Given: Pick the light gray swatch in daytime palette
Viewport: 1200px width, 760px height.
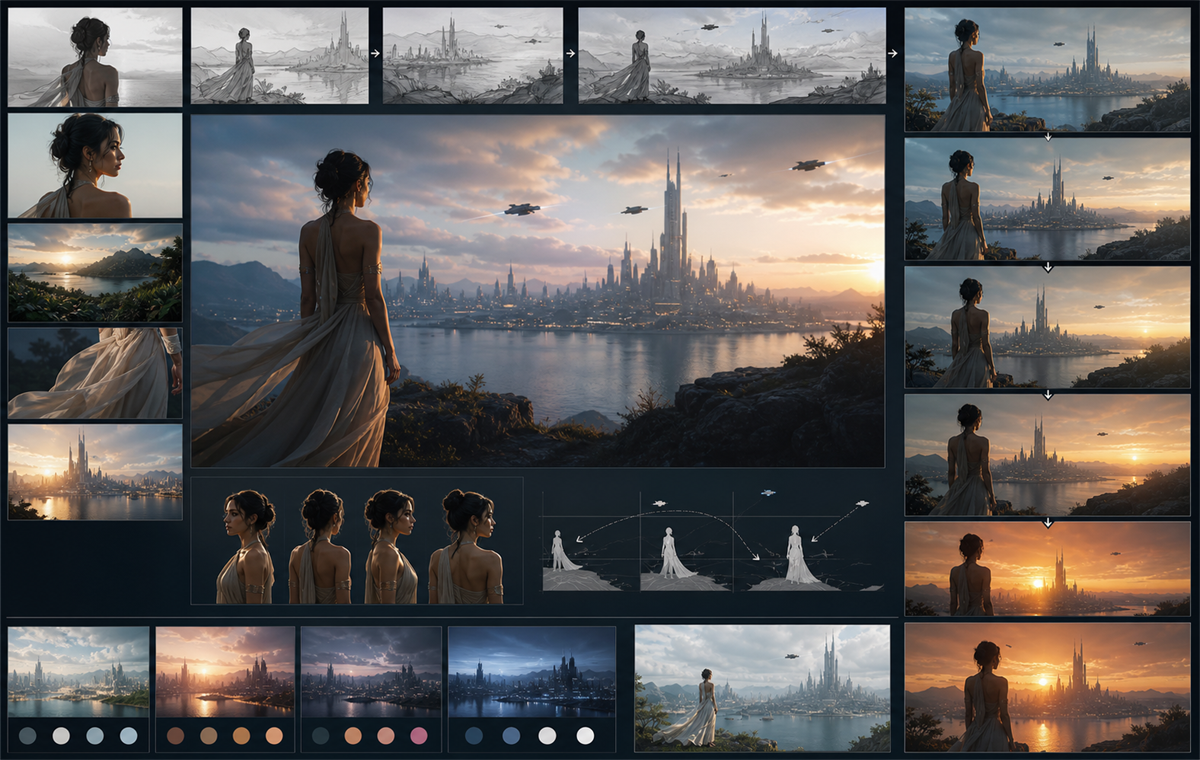Looking at the screenshot, I should tap(61, 735).
